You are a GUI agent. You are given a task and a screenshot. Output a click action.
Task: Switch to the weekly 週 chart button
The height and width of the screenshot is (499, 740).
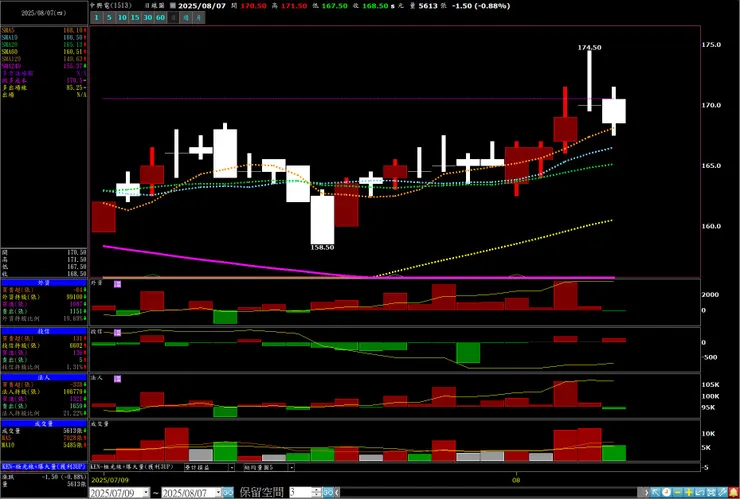coord(186,17)
